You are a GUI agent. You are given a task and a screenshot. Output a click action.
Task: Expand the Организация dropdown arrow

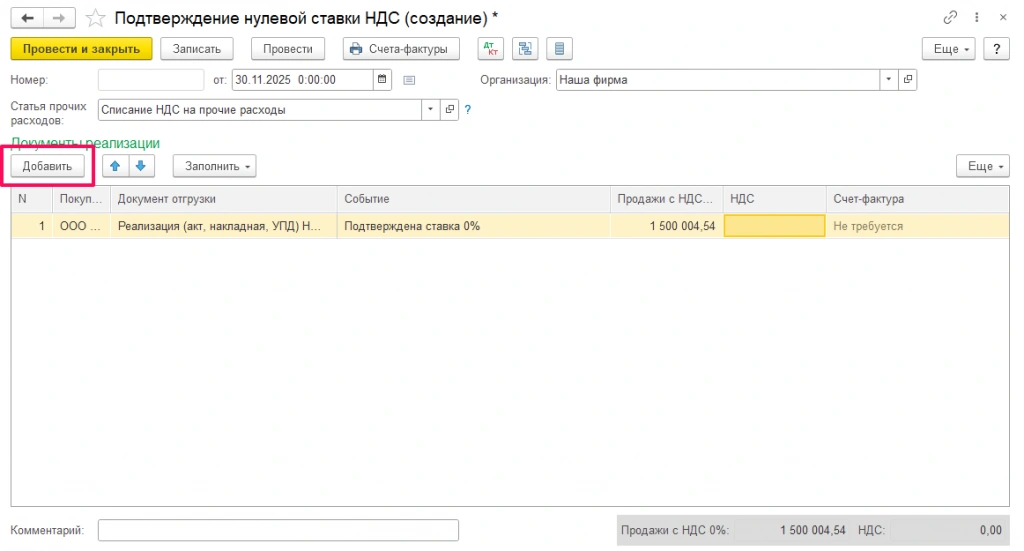[888, 80]
